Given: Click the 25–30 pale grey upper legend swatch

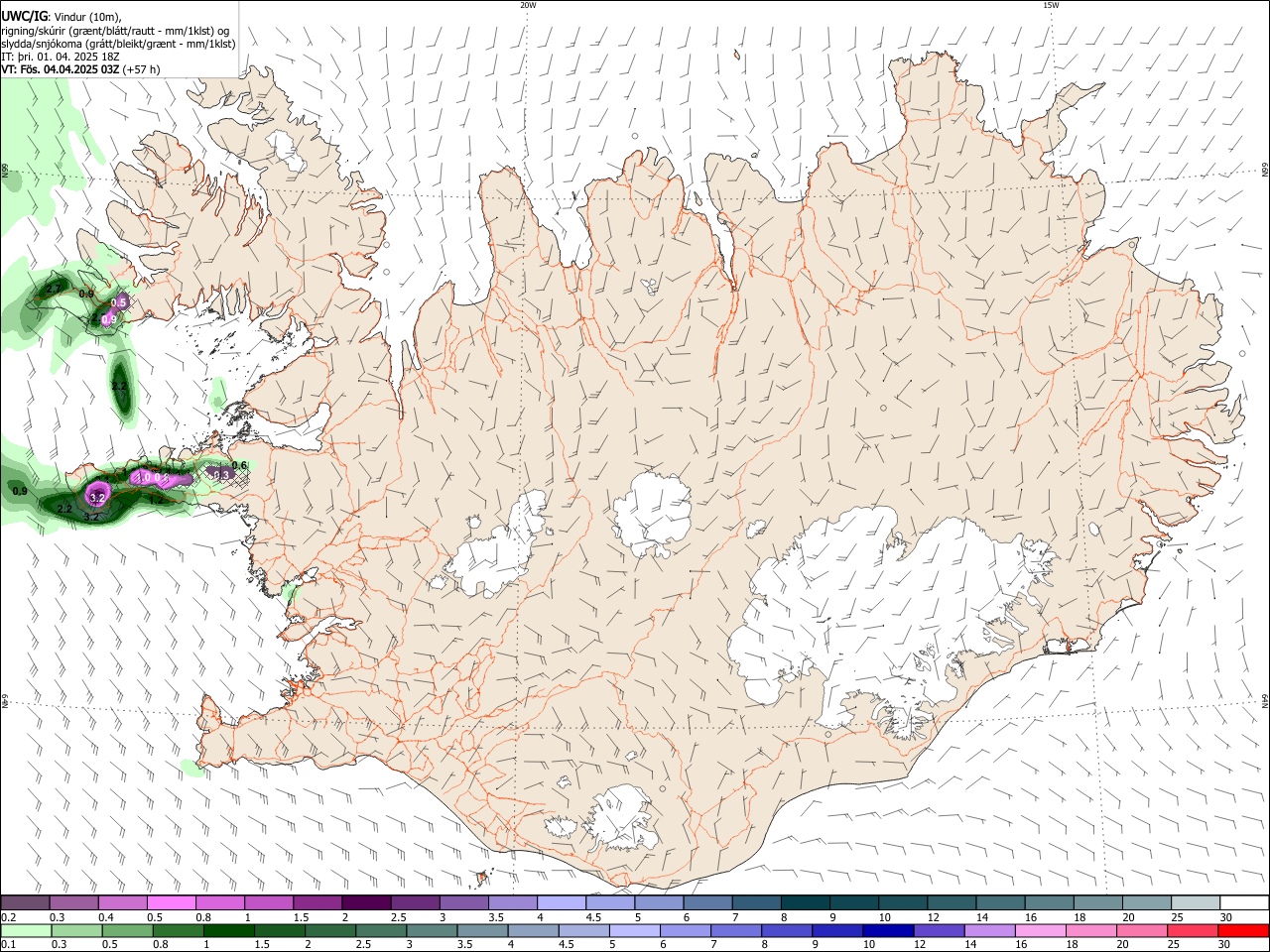Looking at the screenshot, I should 1196,903.
